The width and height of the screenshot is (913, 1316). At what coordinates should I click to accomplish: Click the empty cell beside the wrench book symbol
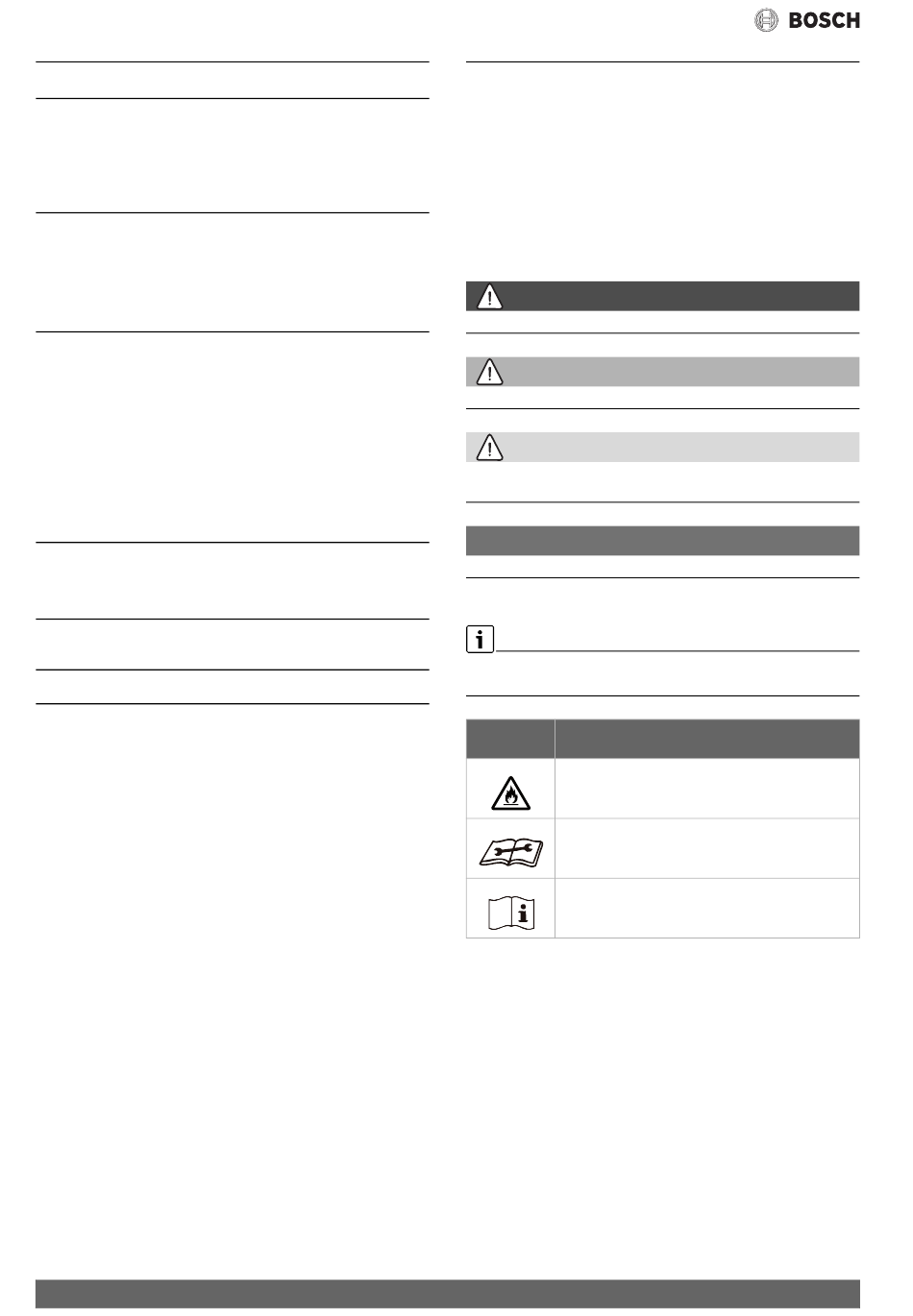coord(707,849)
